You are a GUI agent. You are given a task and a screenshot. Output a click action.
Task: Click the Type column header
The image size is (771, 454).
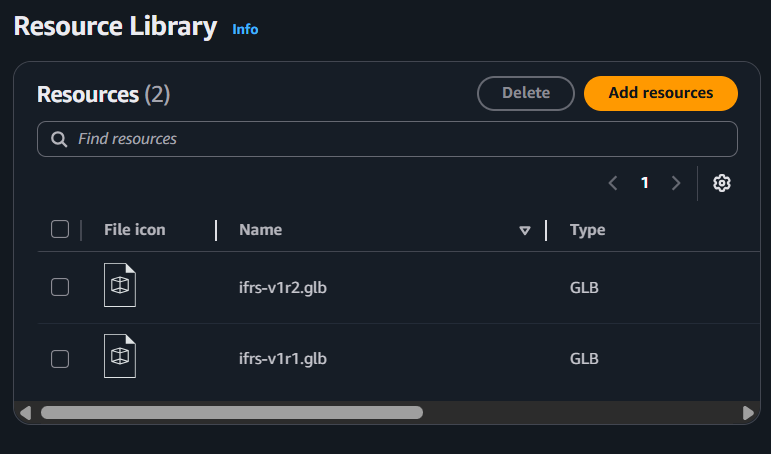(587, 230)
